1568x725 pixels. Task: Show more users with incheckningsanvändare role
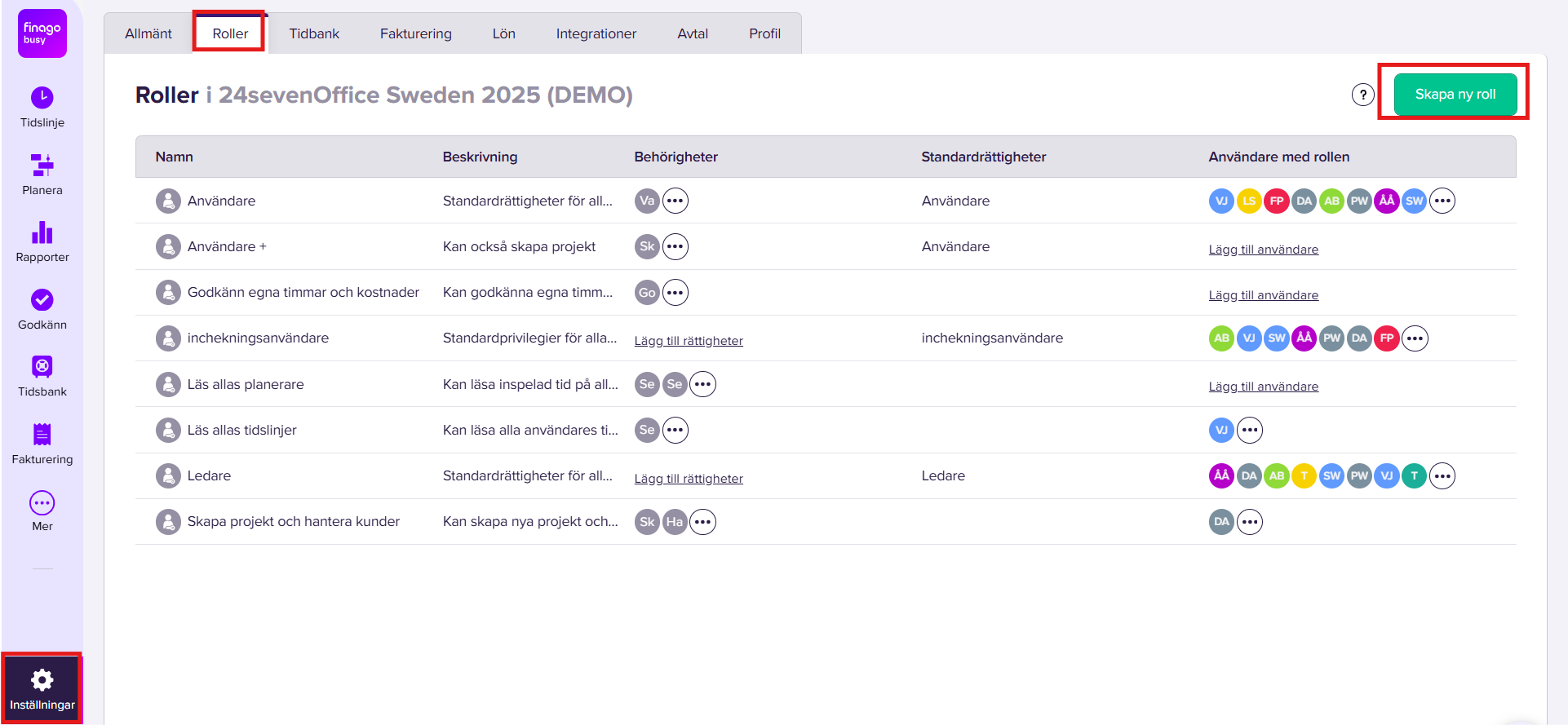point(1415,338)
